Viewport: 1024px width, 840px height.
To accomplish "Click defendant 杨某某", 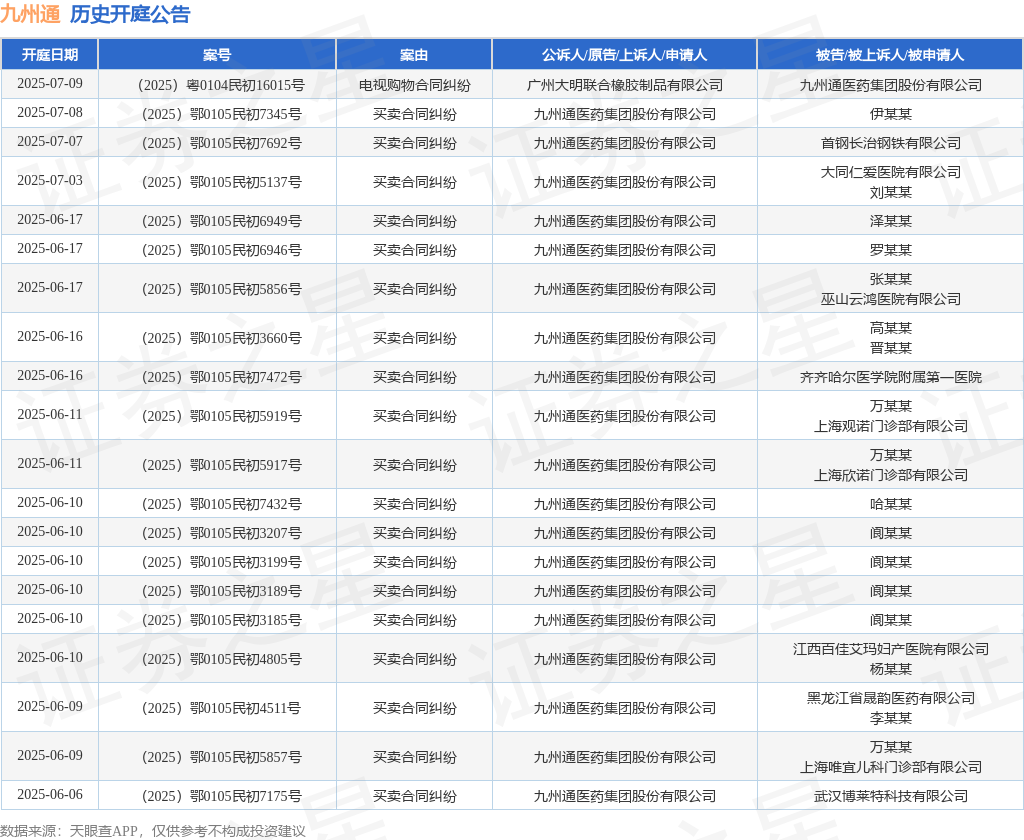I will pos(890,669).
